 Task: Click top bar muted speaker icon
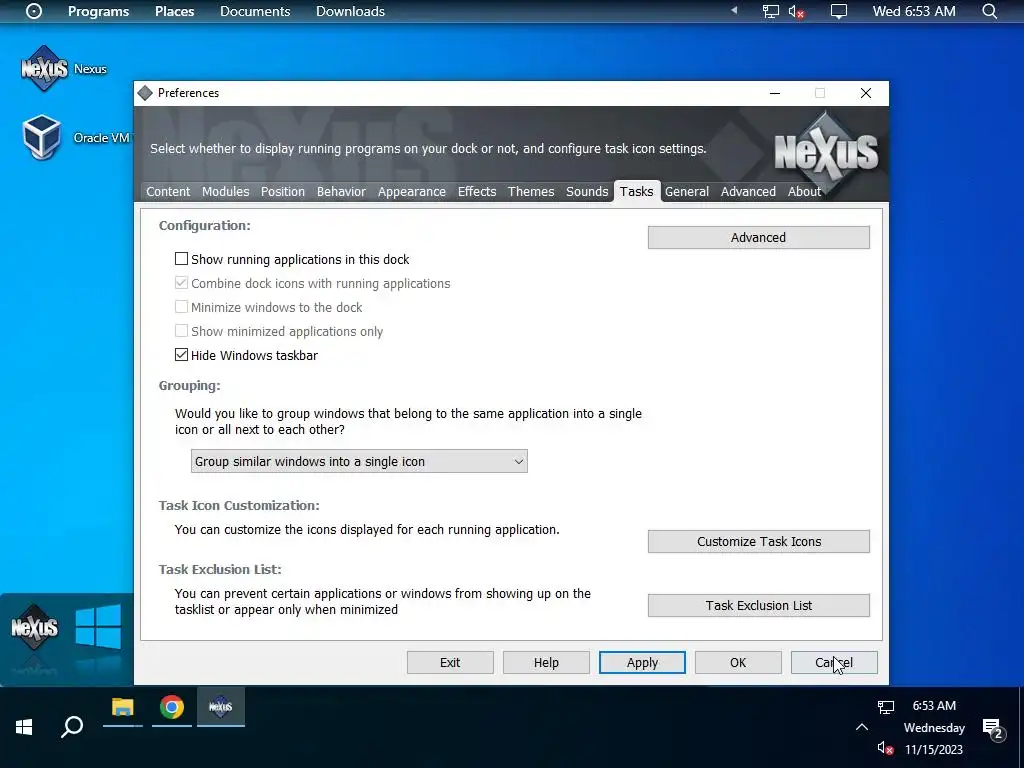[796, 11]
